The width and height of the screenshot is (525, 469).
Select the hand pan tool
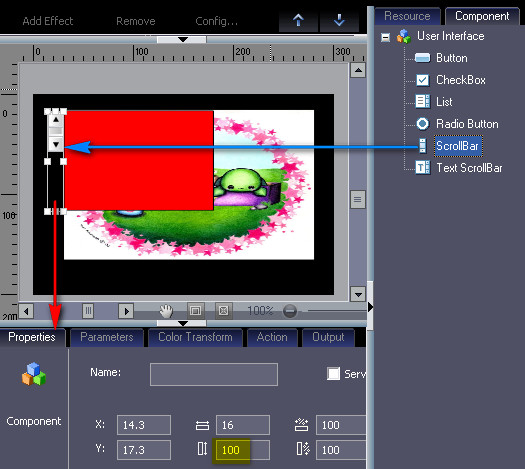(x=166, y=311)
